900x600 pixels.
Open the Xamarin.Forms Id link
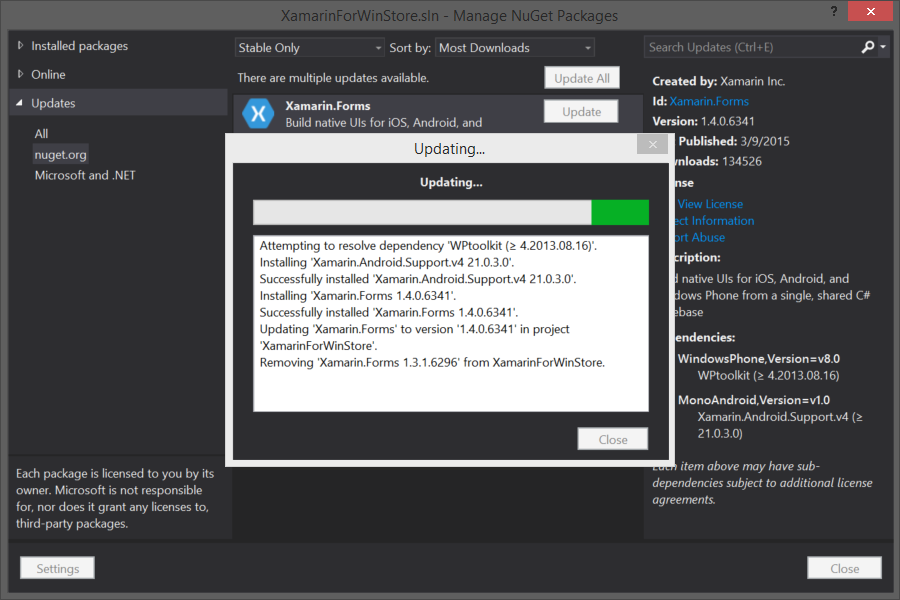709,102
